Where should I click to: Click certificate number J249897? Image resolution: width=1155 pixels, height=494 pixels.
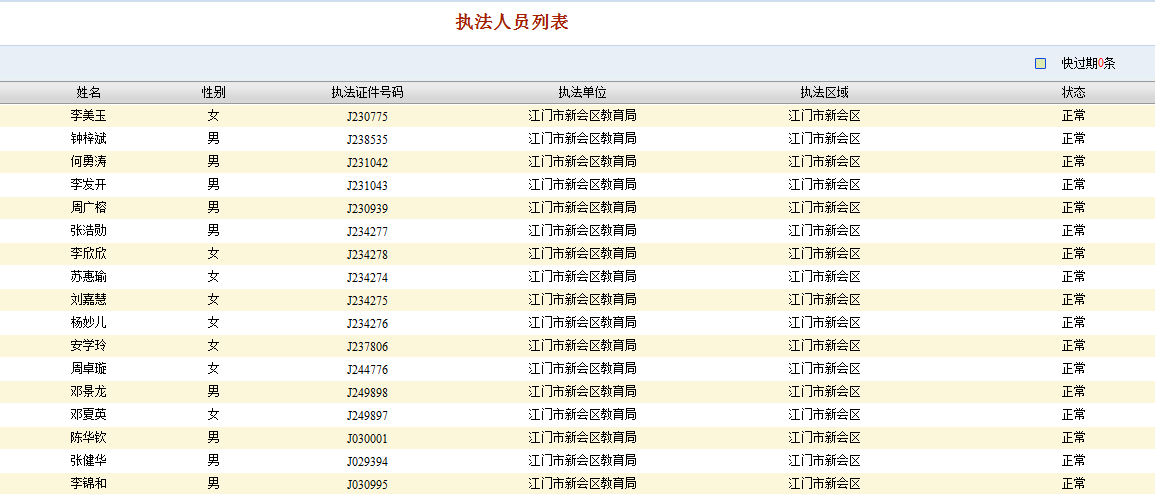[368, 415]
